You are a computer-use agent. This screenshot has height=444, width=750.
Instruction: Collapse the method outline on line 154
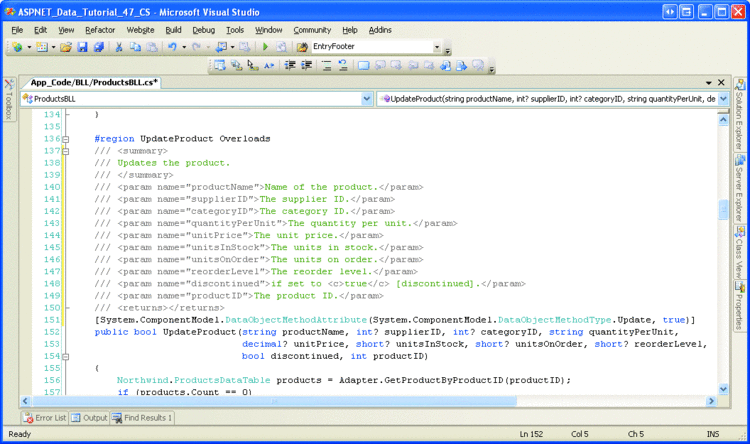pos(66,356)
